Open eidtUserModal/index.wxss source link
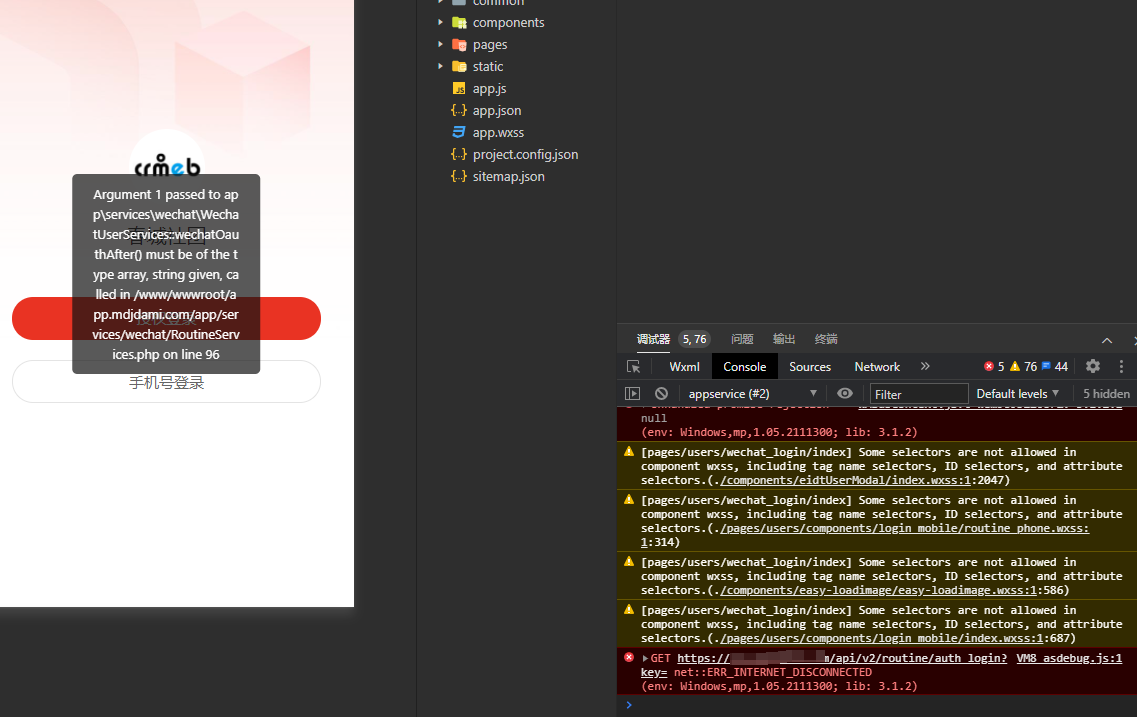This screenshot has height=717, width=1137. click(845, 480)
